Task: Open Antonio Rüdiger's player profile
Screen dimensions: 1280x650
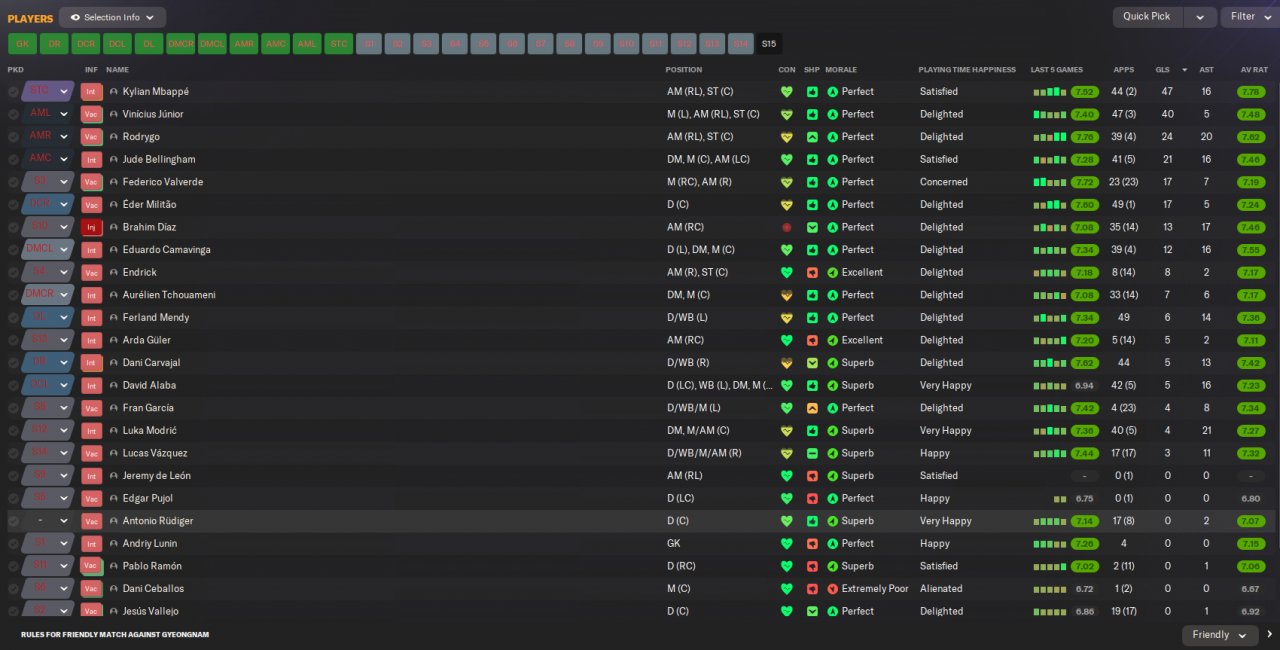Action: point(158,521)
